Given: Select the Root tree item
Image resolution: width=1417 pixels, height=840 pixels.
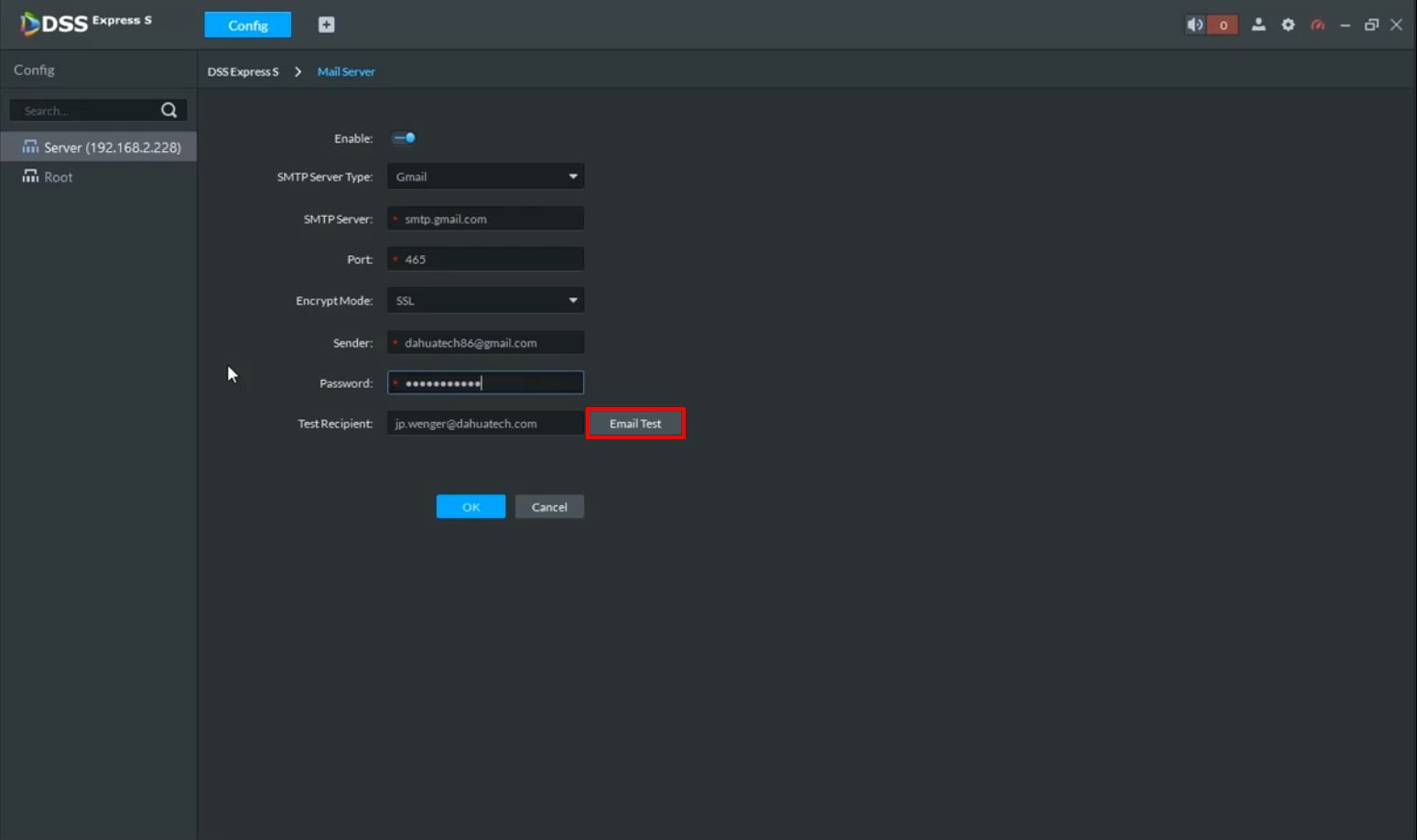Looking at the screenshot, I should 99,177.
